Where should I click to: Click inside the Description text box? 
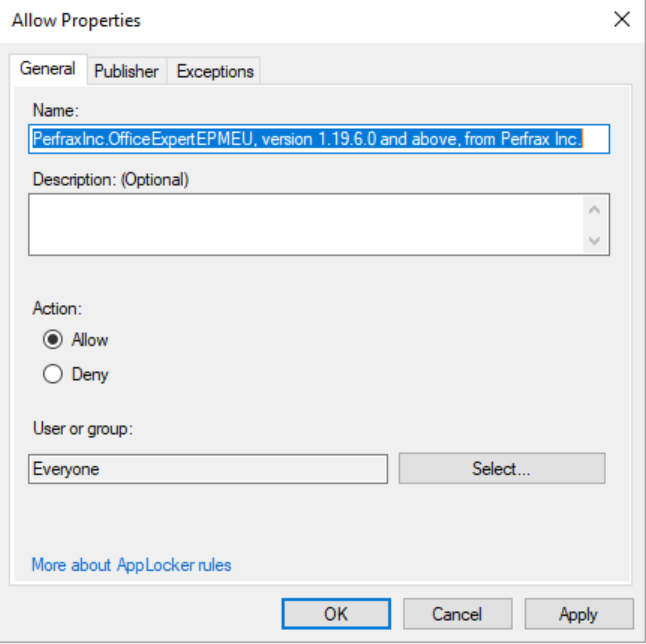tap(305, 224)
